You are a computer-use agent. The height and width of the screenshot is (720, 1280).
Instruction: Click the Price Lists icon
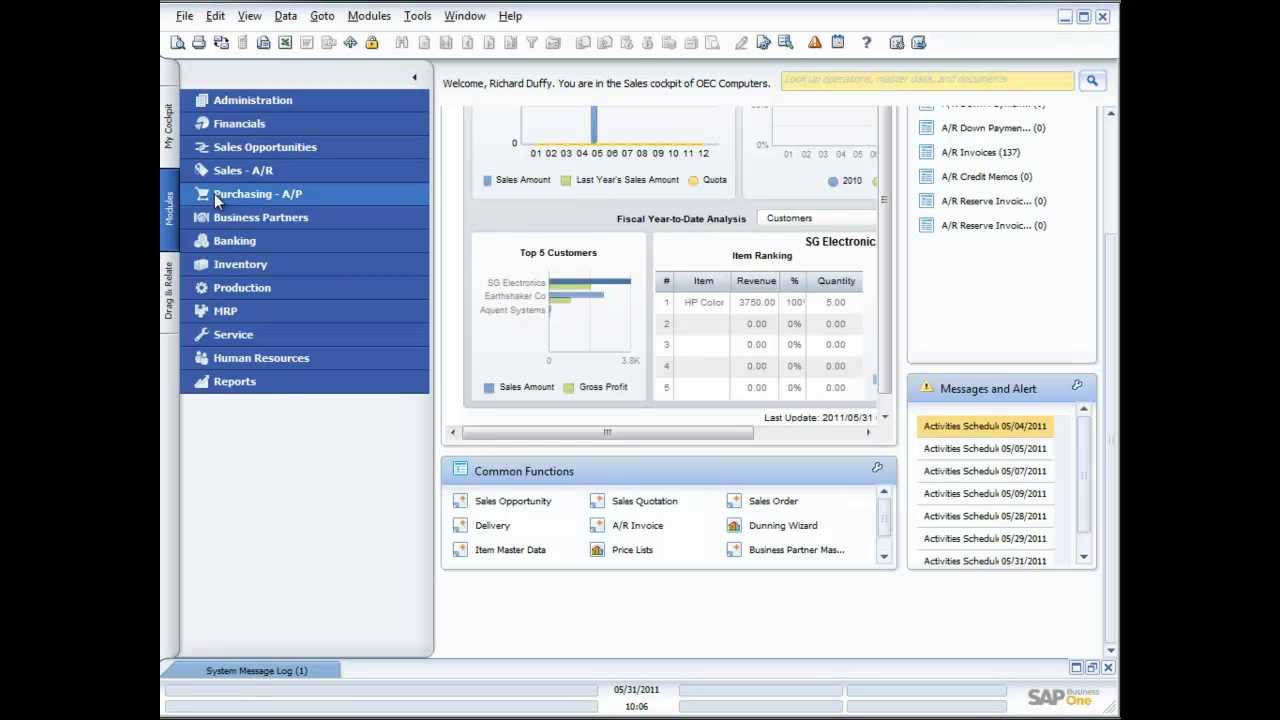[x=597, y=550]
